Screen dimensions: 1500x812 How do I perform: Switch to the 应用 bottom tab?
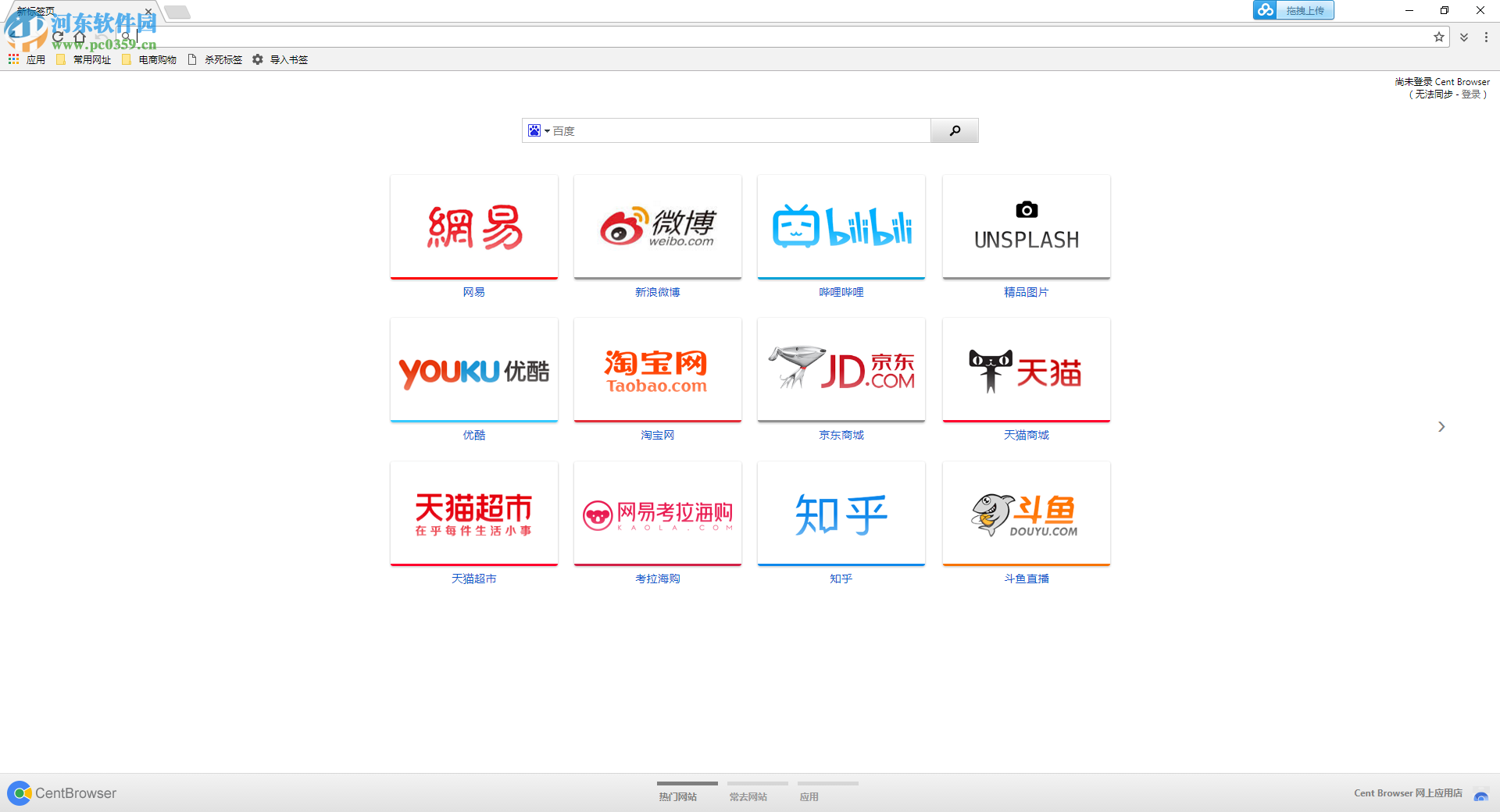coord(810,796)
